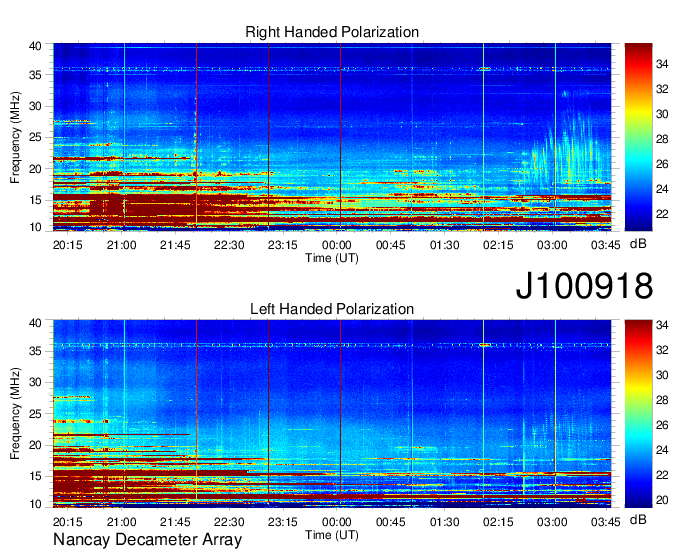Click "Time (UT)" label under Left Handed plot
The image size is (680, 552).
click(x=332, y=535)
